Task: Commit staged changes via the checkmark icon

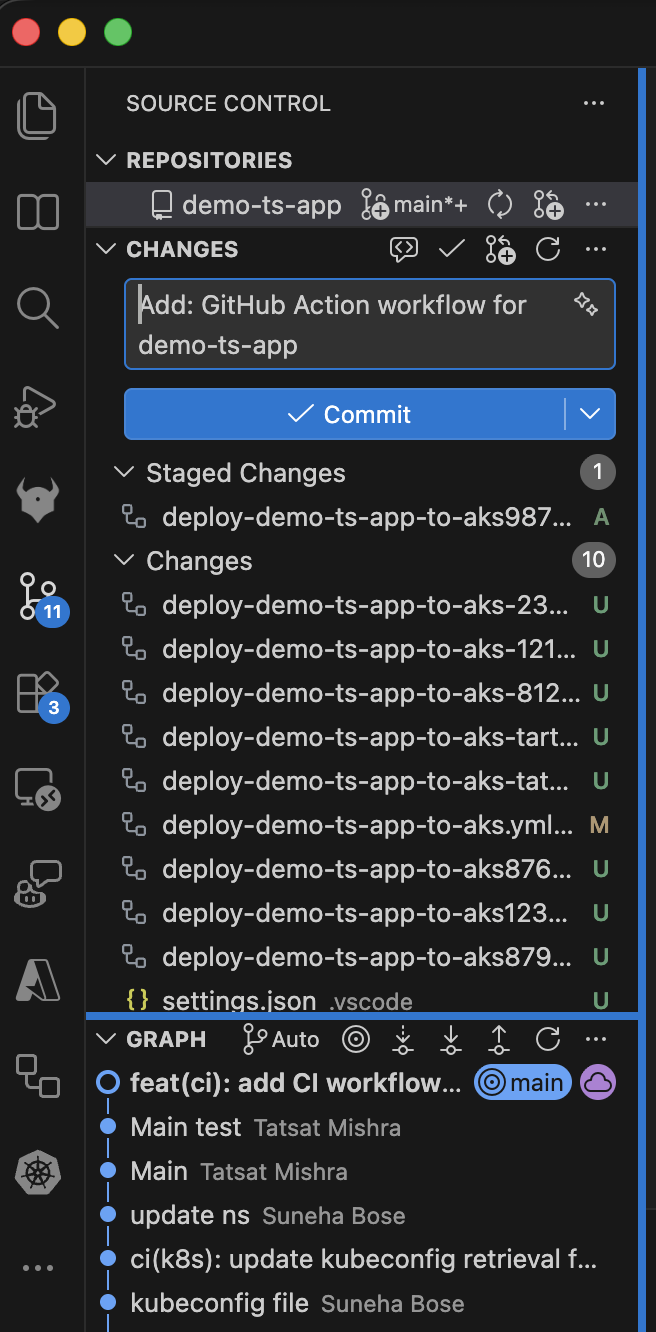Action: [x=451, y=249]
